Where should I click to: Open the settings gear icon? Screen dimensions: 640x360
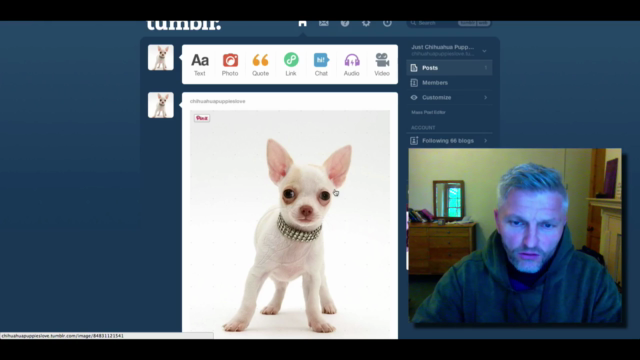point(366,23)
